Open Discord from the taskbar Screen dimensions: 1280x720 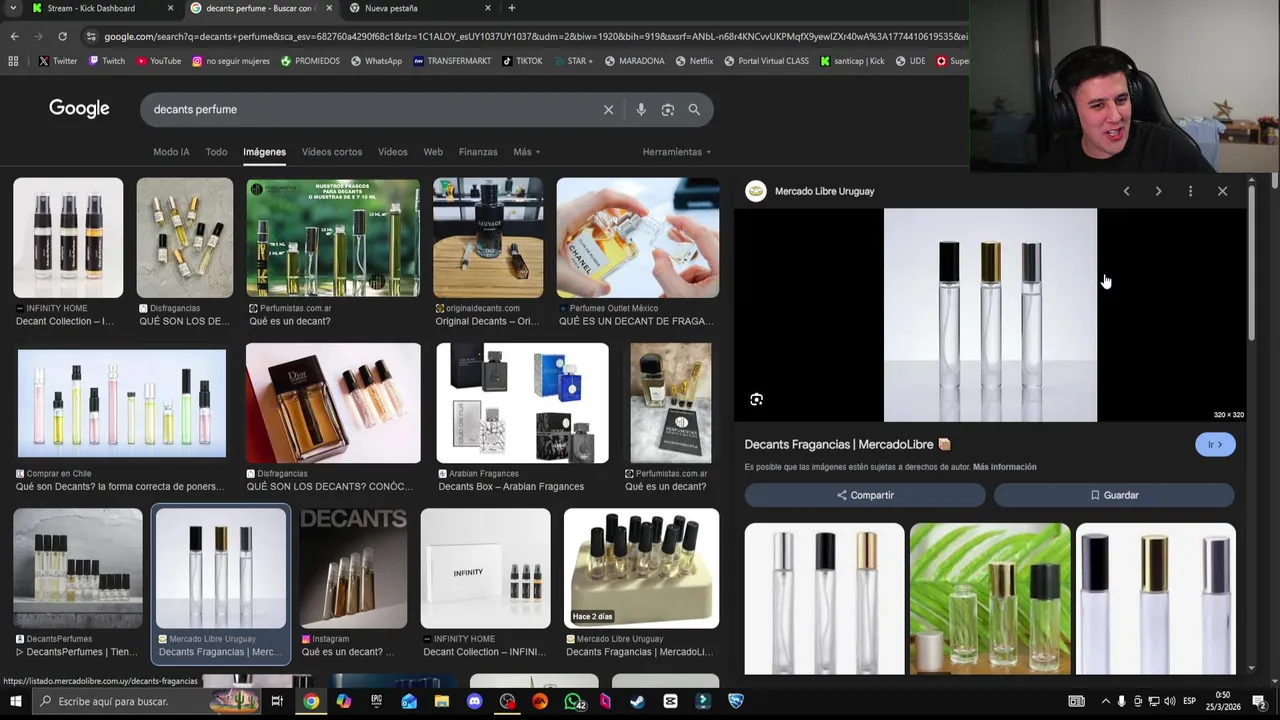(x=474, y=701)
